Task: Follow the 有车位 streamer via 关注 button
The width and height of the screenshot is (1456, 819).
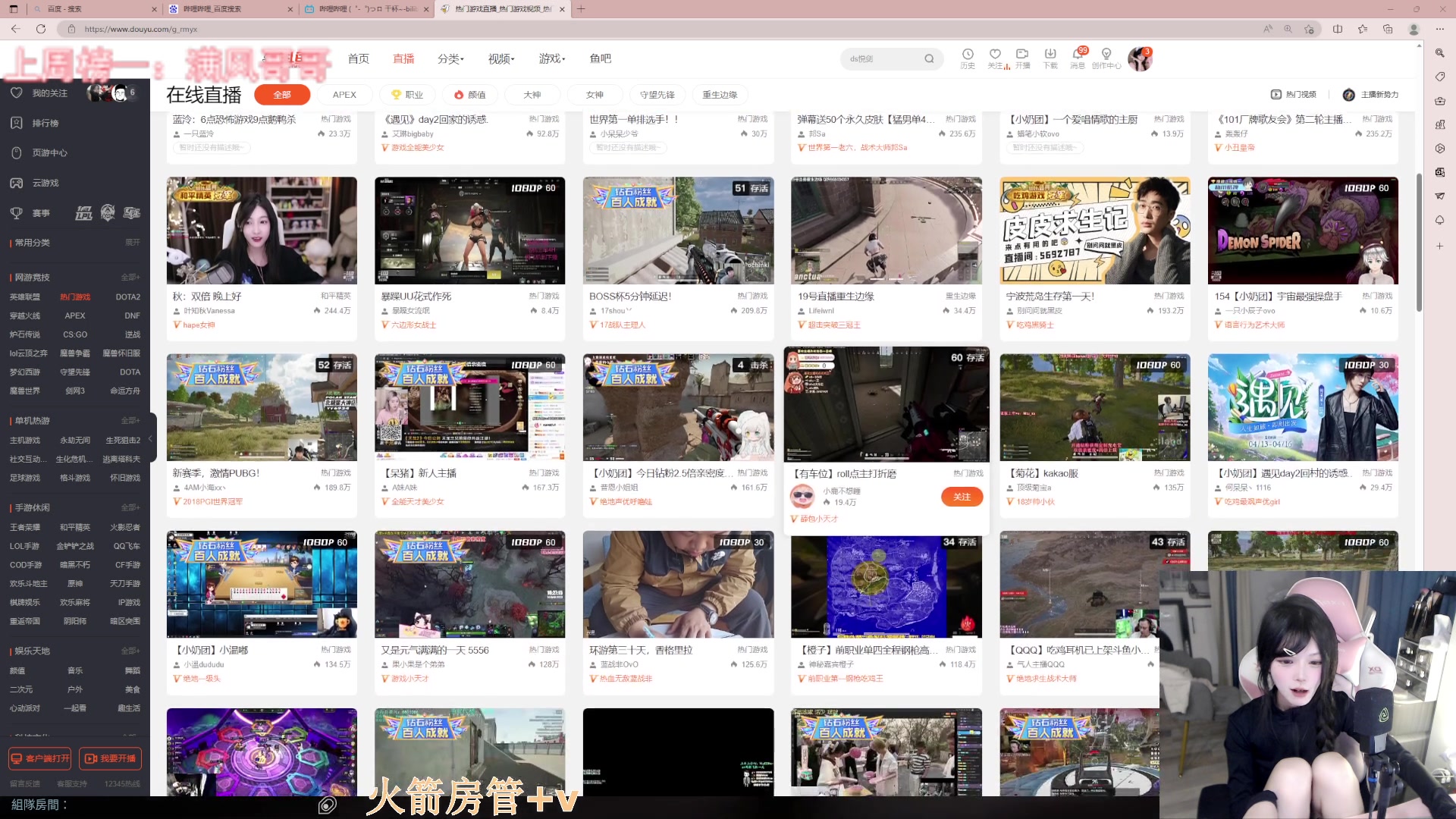Action: pyautogui.click(x=962, y=497)
